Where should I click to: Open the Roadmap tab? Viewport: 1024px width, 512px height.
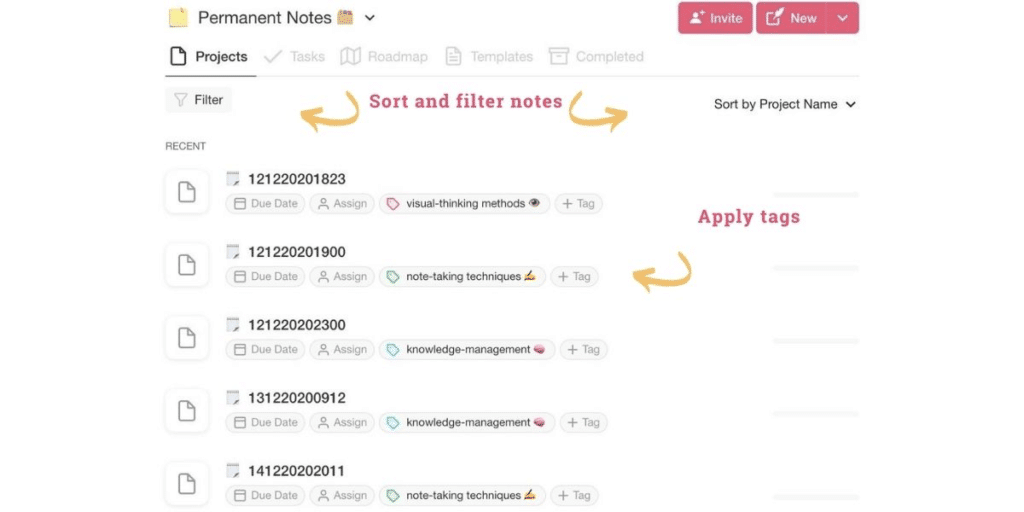pyautogui.click(x=384, y=57)
